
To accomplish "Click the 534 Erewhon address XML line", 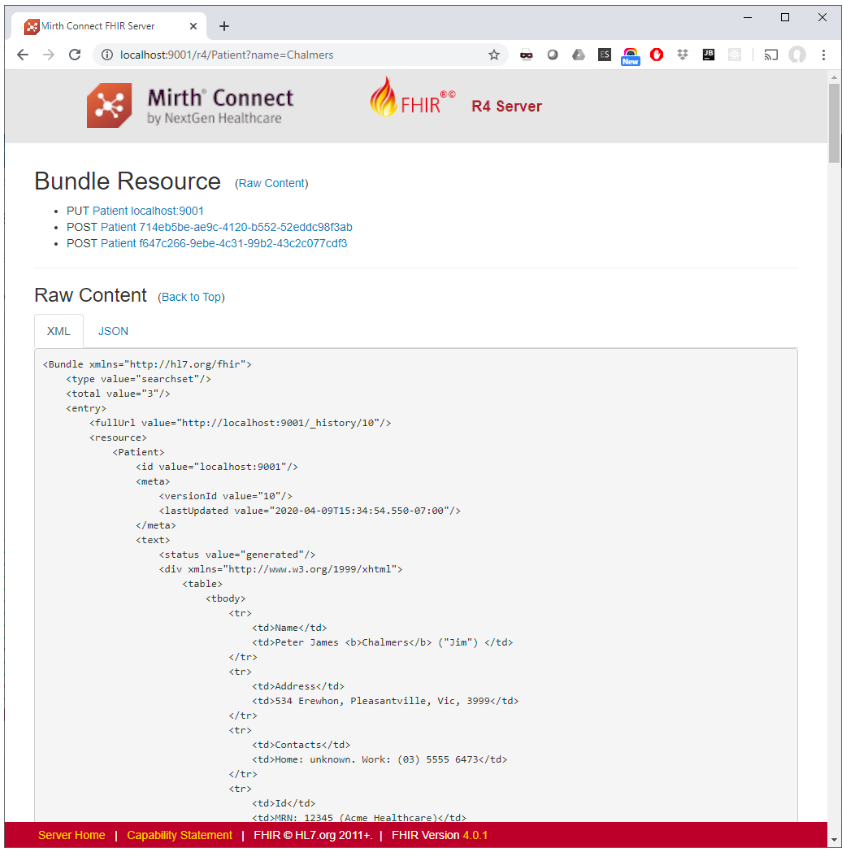I will 385,701.
